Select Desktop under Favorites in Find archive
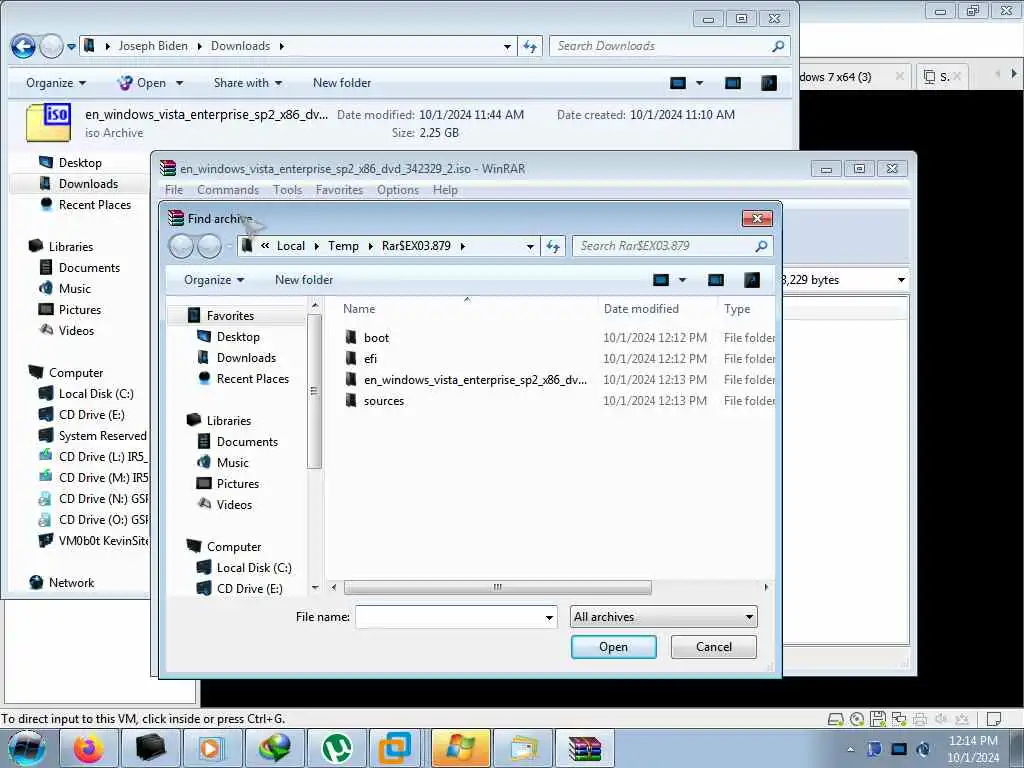The height and width of the screenshot is (768, 1024). click(238, 337)
